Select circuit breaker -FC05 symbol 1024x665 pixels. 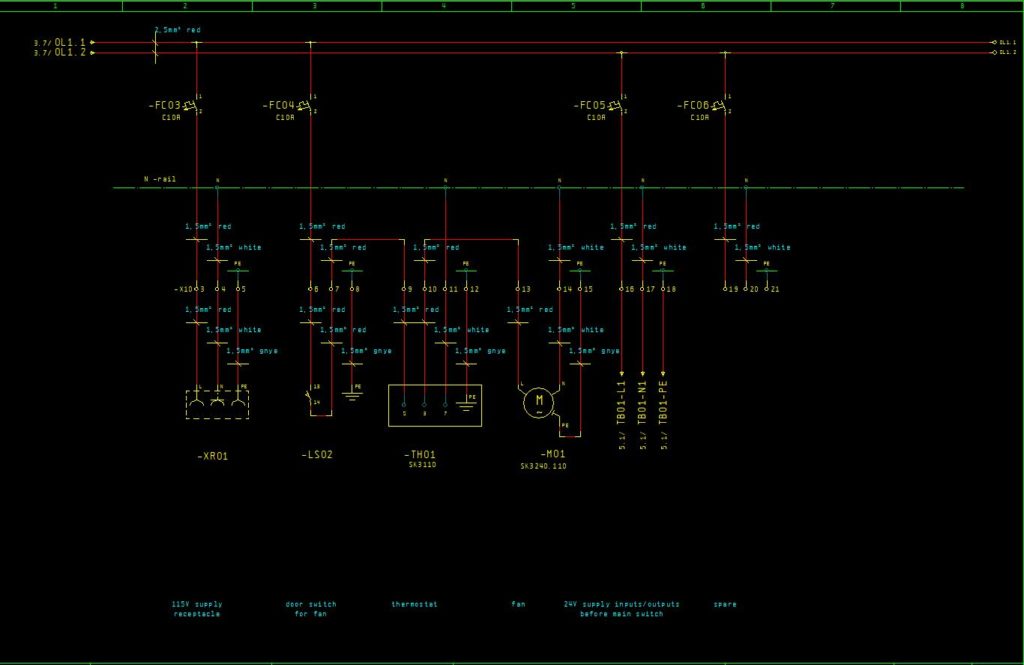[x=613, y=103]
